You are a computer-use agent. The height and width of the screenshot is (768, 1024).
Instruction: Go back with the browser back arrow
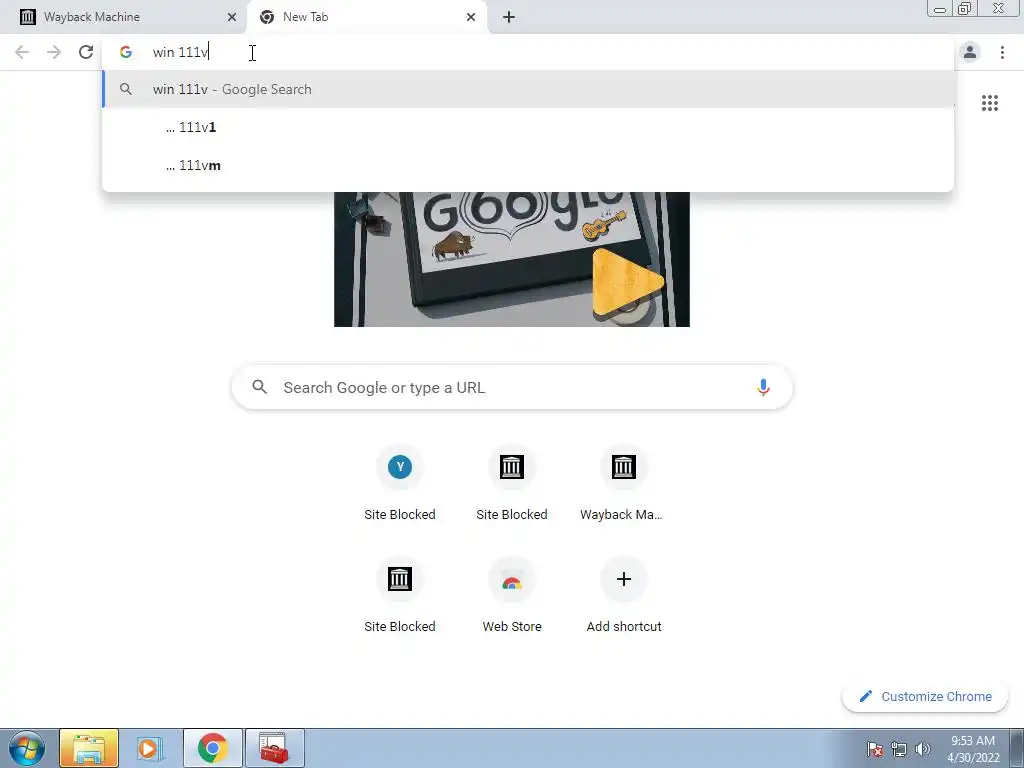22,52
